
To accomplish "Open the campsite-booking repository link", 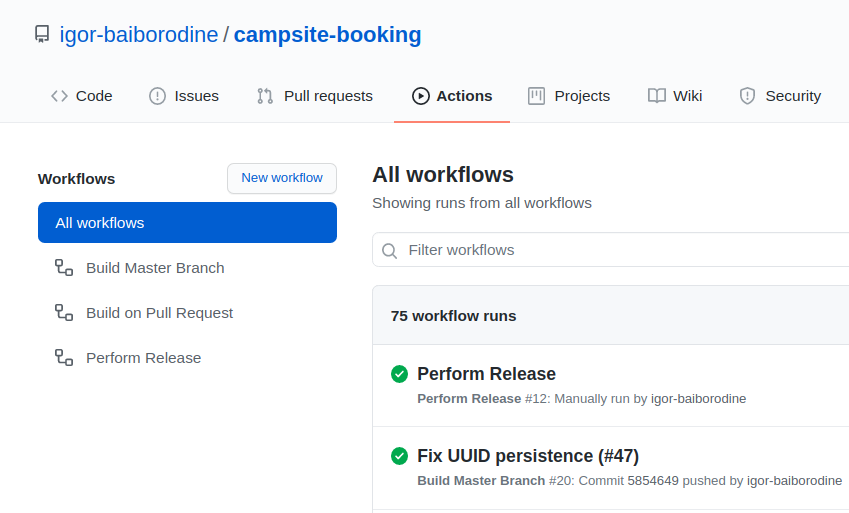I will pos(327,35).
